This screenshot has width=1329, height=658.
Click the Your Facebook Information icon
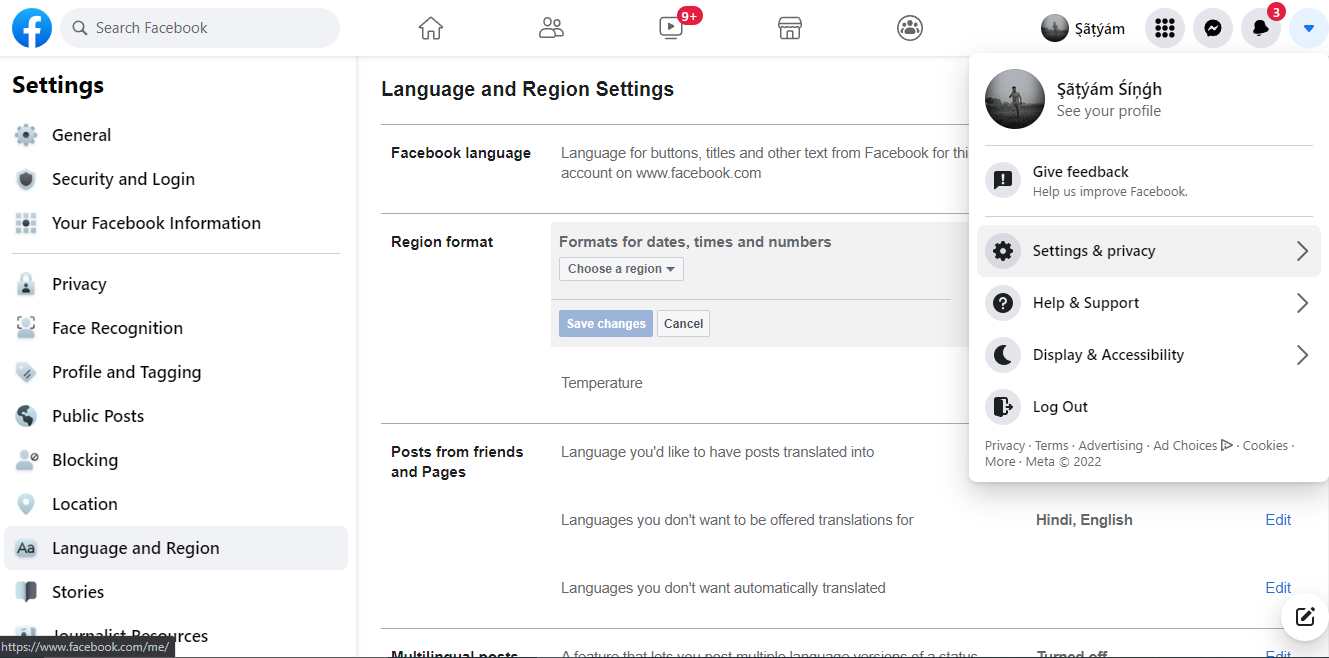pyautogui.click(x=27, y=223)
